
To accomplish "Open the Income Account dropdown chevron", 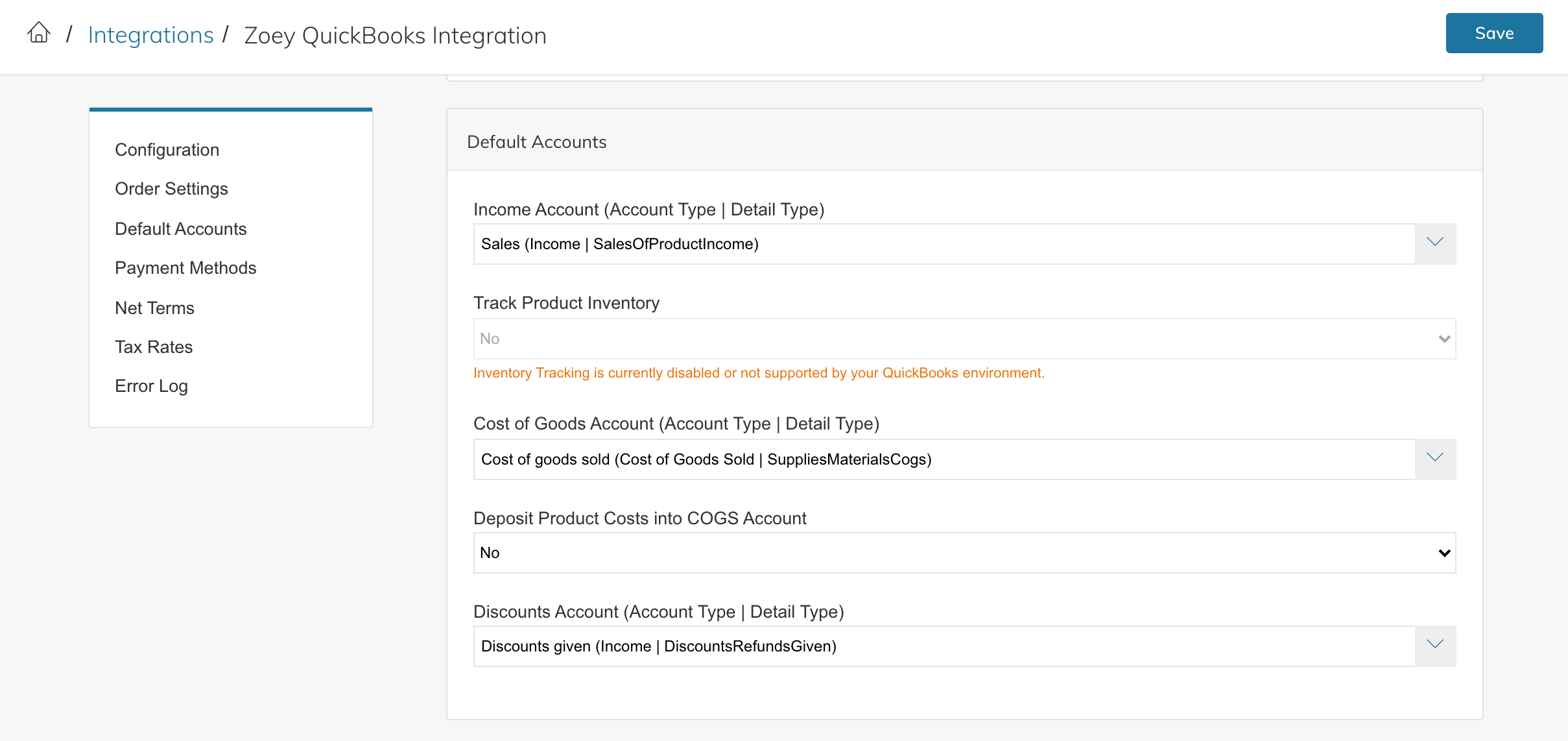I will [x=1435, y=243].
